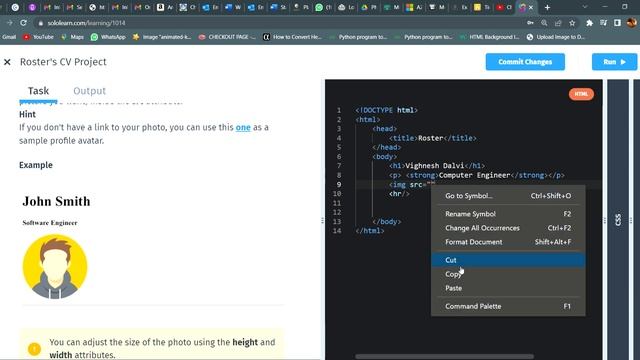Select Format Document in context menu
This screenshot has width=640, height=360.
(508, 242)
